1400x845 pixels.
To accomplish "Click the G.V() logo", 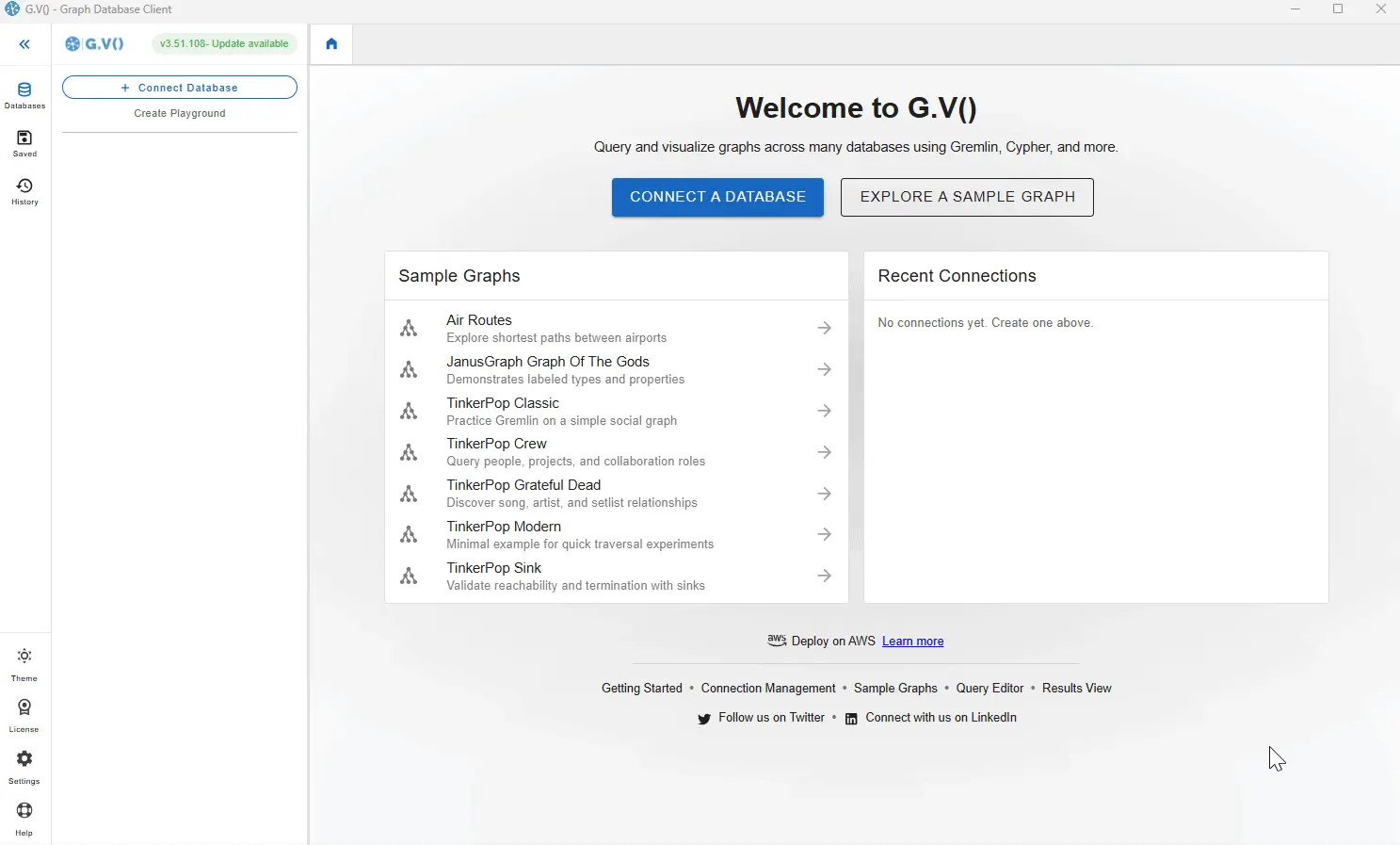I will 93,43.
